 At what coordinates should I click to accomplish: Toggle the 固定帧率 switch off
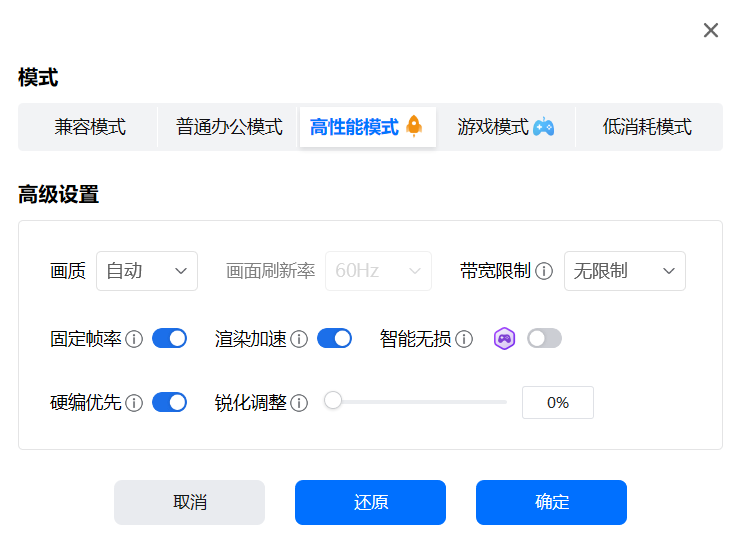click(x=170, y=338)
